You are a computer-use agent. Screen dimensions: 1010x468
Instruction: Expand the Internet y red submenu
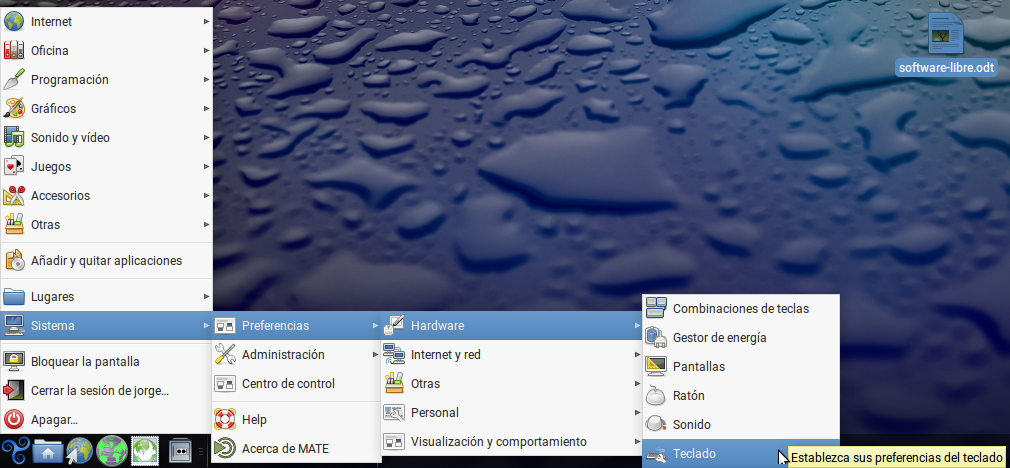445,355
